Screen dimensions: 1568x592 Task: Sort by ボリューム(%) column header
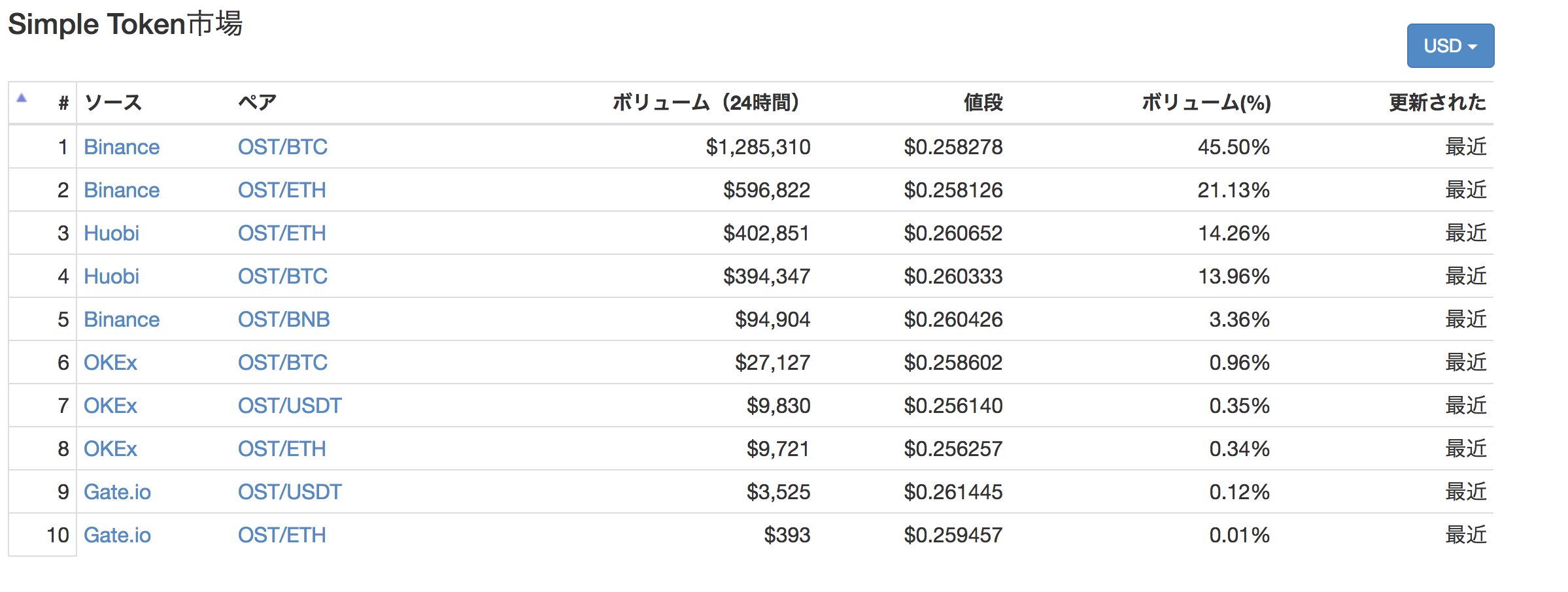(x=1206, y=103)
